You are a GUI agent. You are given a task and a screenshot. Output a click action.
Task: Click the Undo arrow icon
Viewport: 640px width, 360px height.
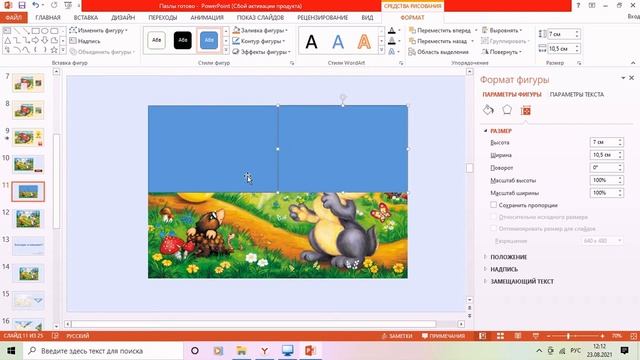click(x=36, y=5)
